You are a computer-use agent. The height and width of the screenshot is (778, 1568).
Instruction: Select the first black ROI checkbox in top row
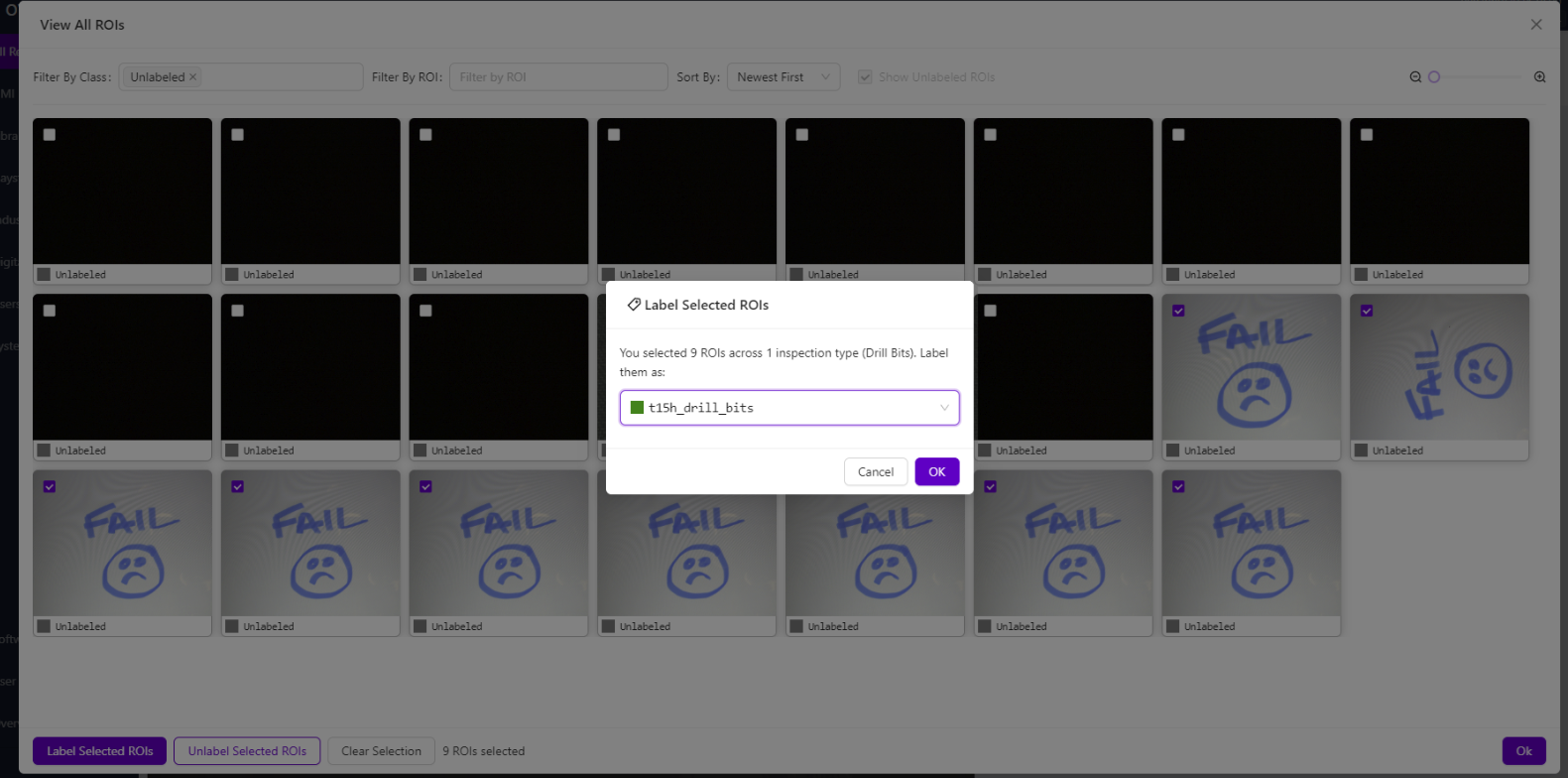[x=50, y=135]
